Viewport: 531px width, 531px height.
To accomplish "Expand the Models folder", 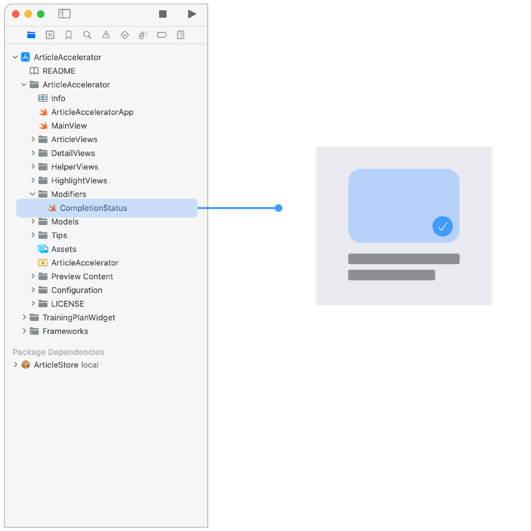I will [x=33, y=221].
